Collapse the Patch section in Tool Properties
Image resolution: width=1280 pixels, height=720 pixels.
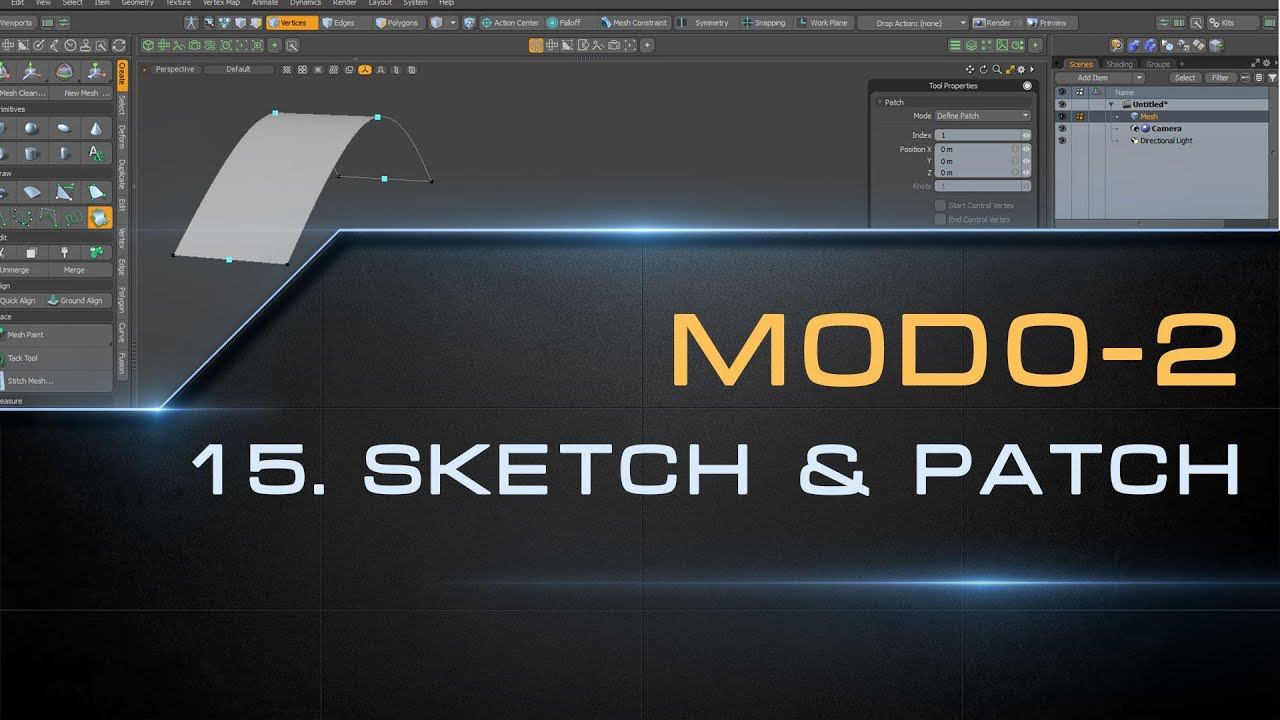click(x=879, y=102)
